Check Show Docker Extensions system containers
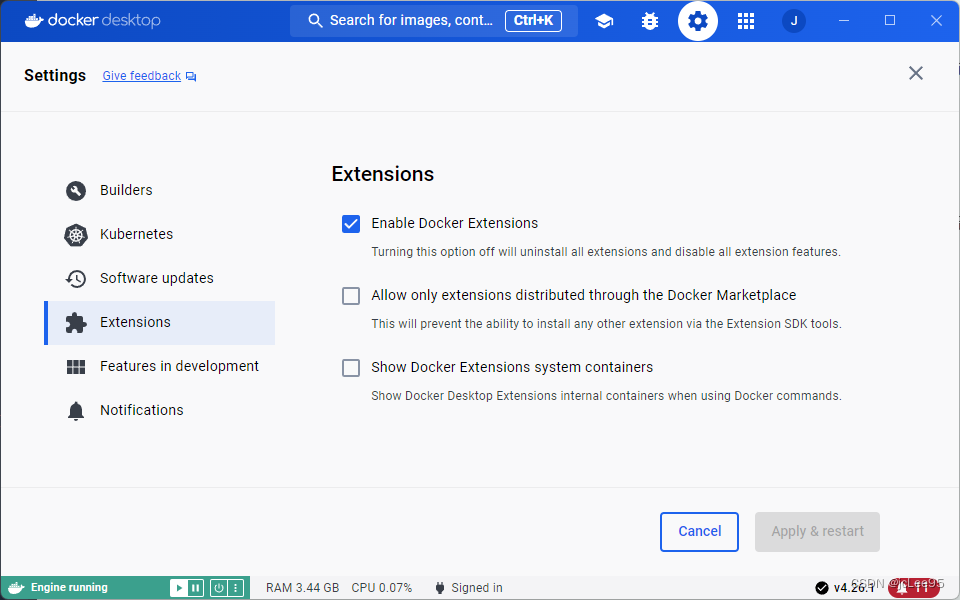This screenshot has width=960, height=600. [x=351, y=368]
